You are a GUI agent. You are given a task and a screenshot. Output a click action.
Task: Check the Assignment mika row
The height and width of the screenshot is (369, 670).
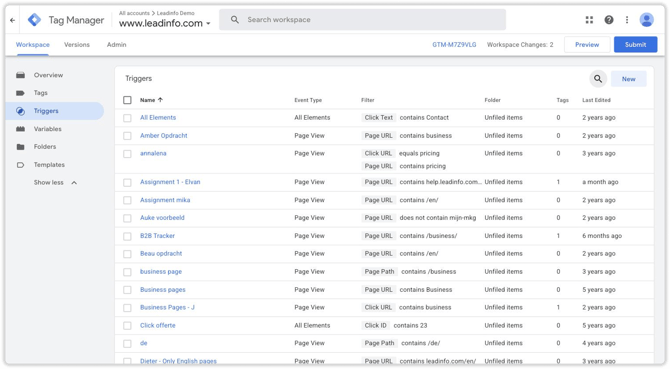click(127, 200)
